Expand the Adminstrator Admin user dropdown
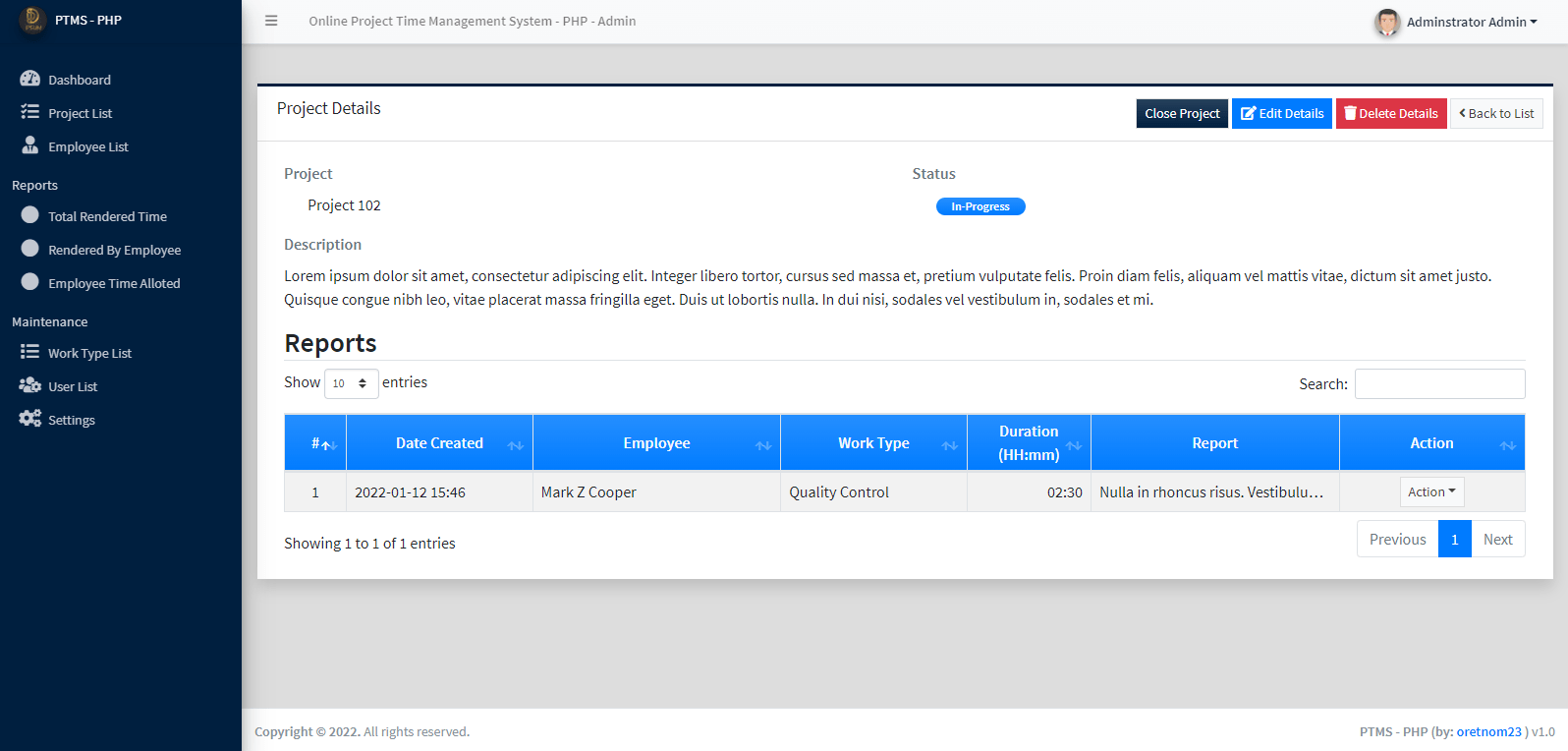 pyautogui.click(x=1471, y=22)
